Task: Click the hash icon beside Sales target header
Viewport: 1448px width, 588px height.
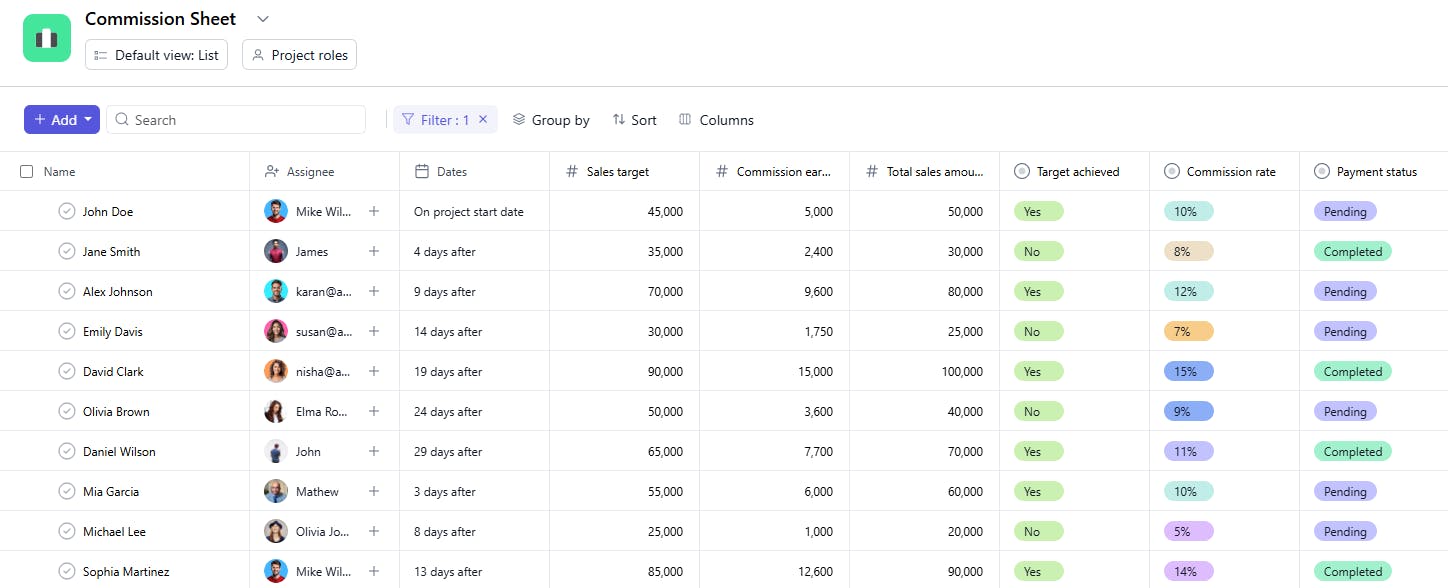Action: coord(572,171)
